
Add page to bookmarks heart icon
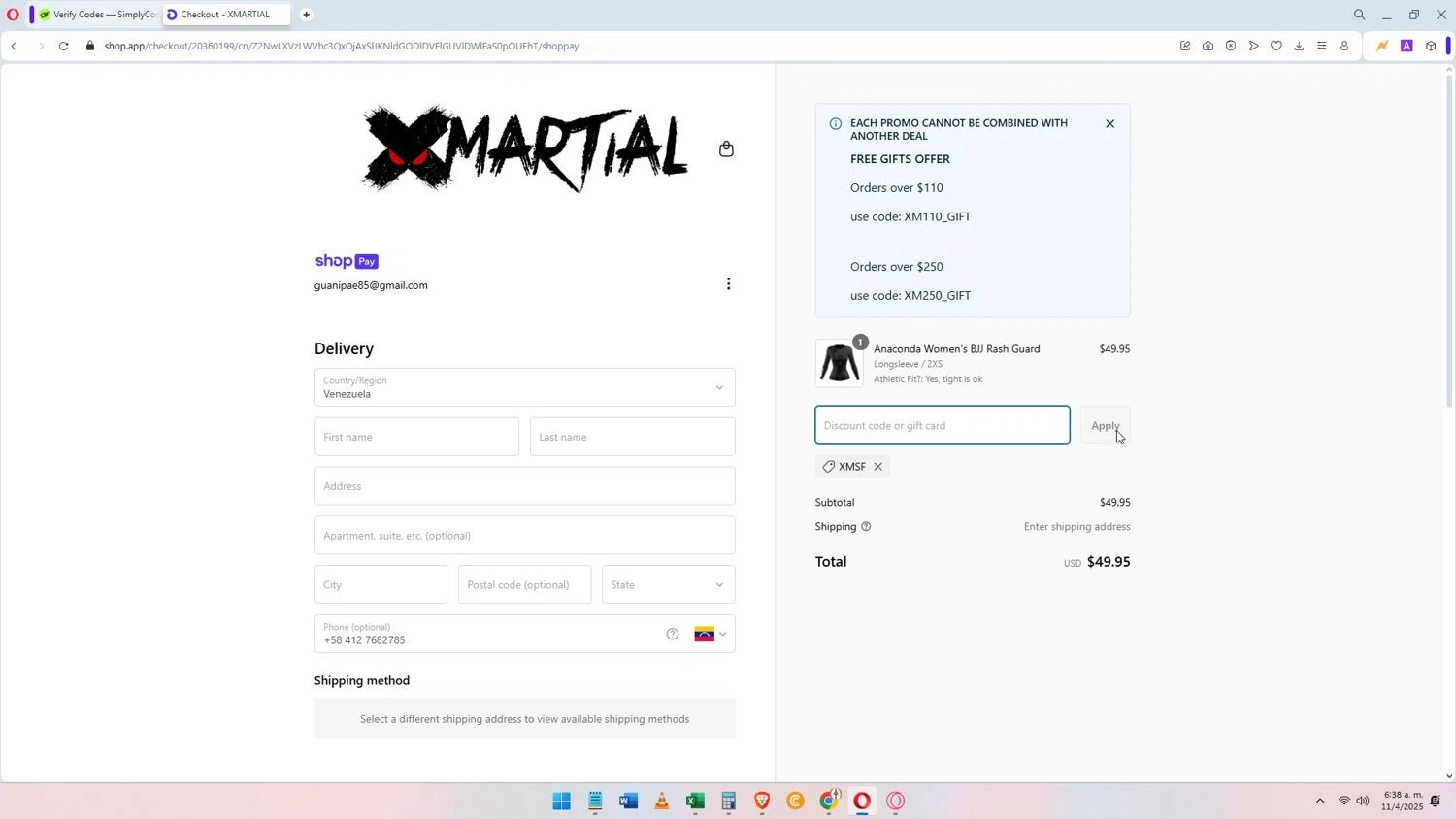tap(1276, 46)
